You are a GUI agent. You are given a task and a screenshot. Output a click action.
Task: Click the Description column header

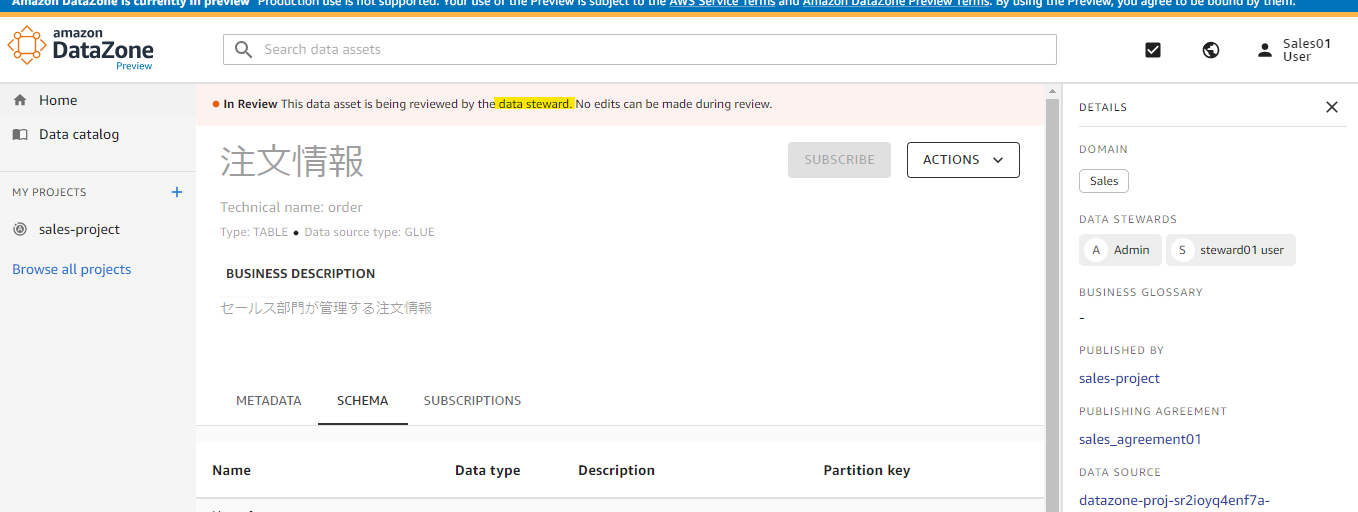click(x=616, y=470)
